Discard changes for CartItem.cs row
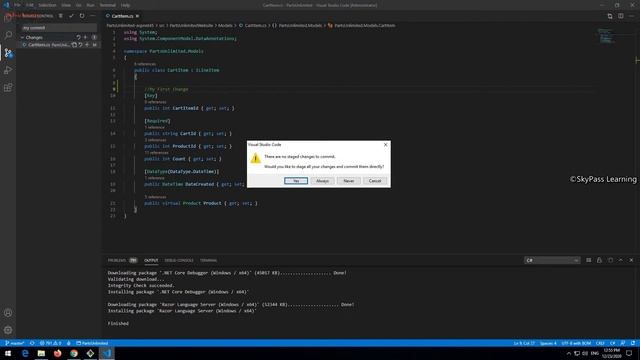The height and width of the screenshot is (360, 640). pos(80,45)
